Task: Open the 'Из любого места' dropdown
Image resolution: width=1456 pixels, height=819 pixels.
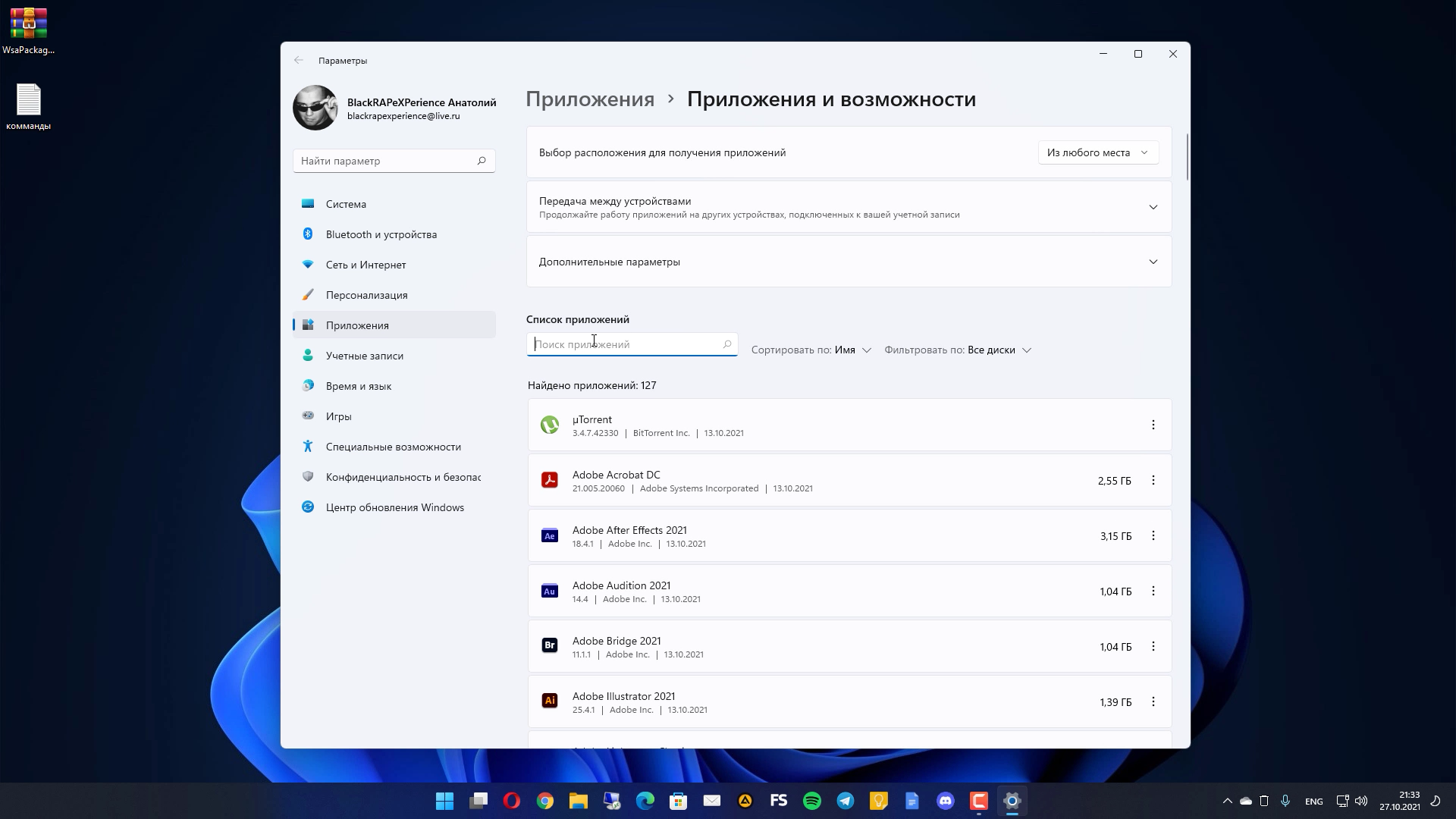Action: point(1097,152)
